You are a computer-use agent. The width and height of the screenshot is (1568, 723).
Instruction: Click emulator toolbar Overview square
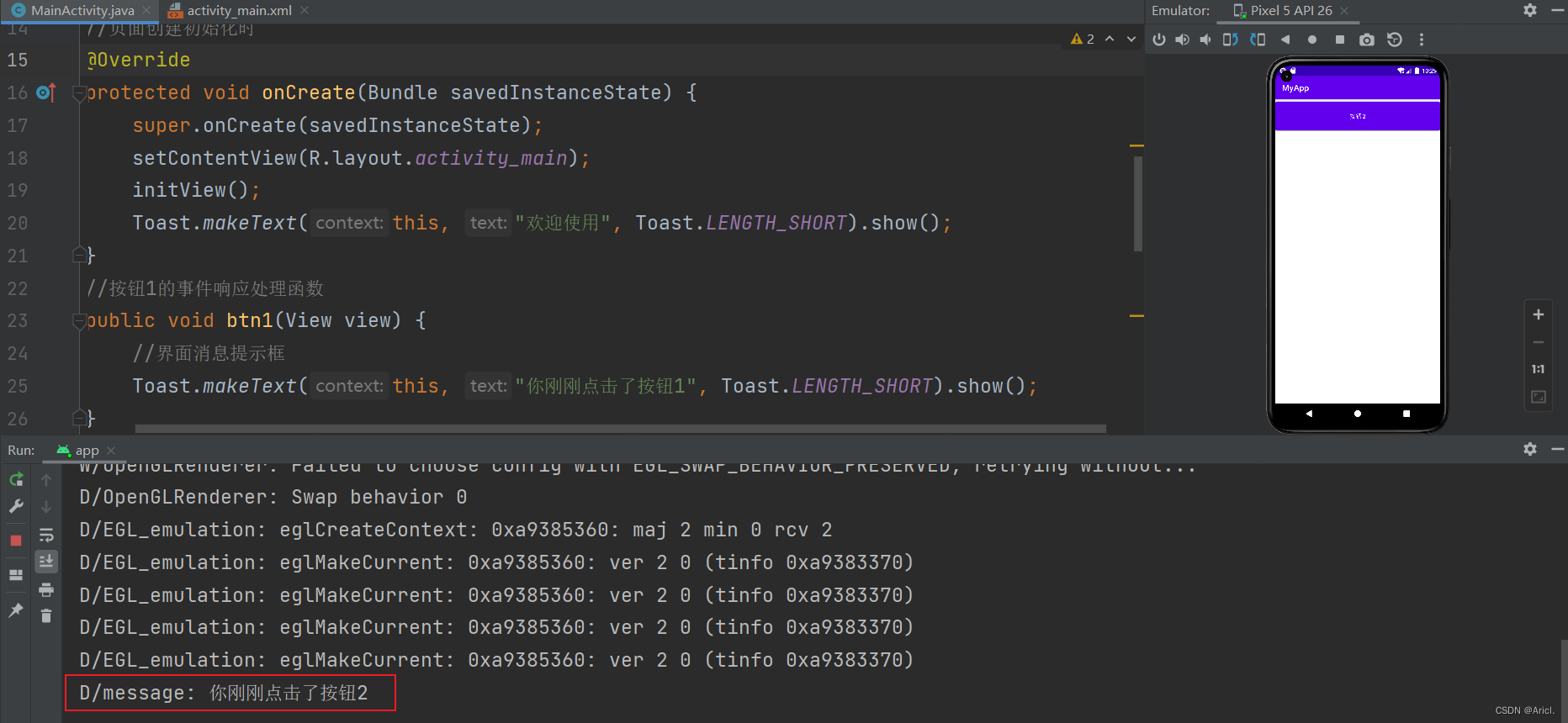[1340, 40]
